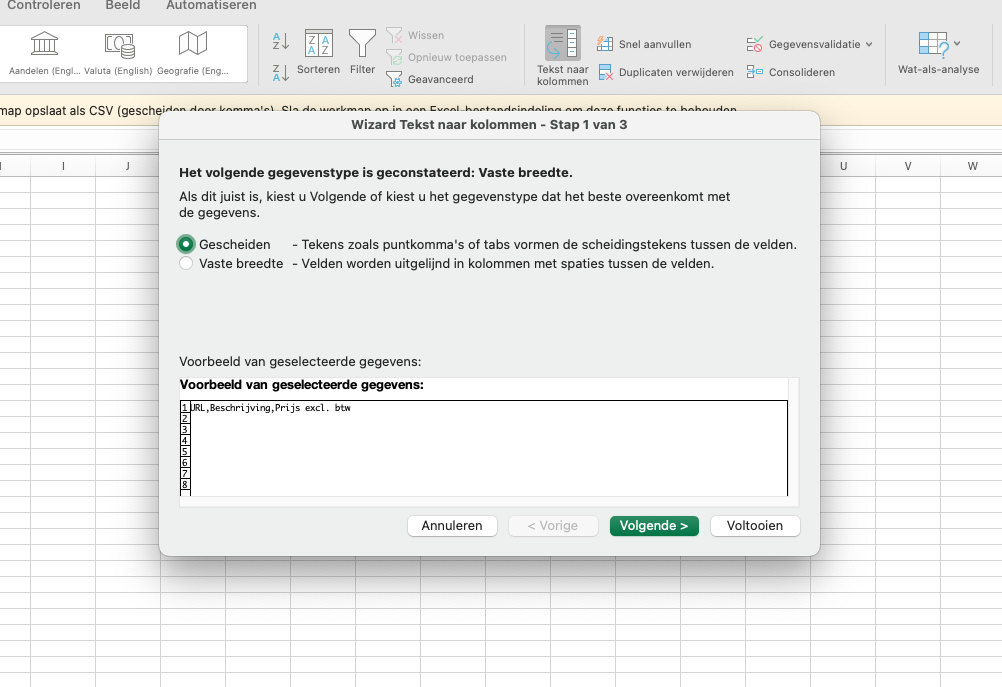Screen dimensions: 1002x687
Task: Click Duplicaten verwijderen
Action: tap(666, 72)
